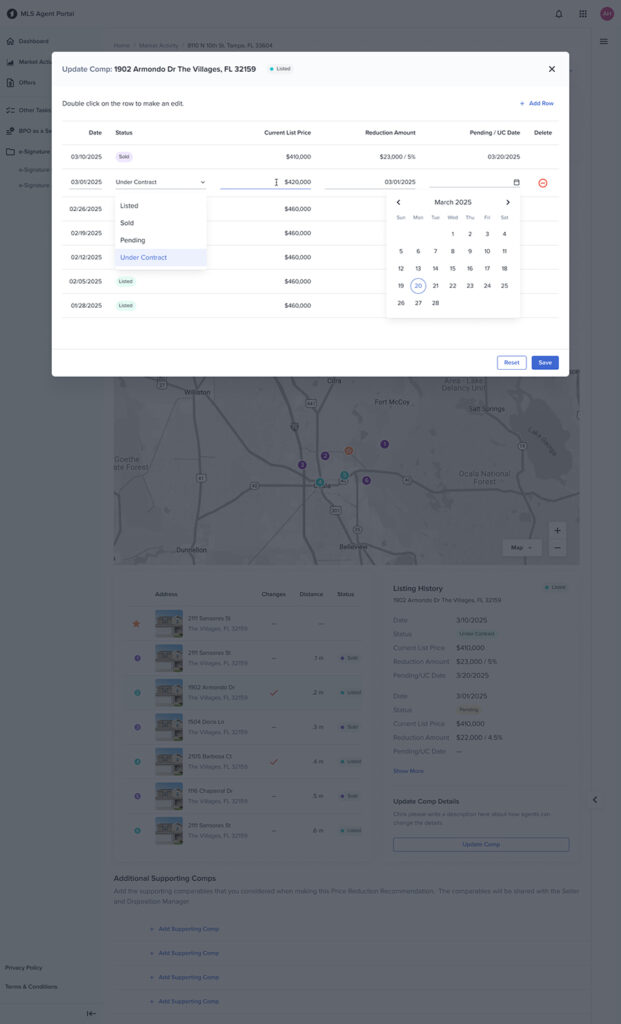Select Listed from the status options
Image resolution: width=621 pixels, height=1024 pixels.
pos(161,206)
